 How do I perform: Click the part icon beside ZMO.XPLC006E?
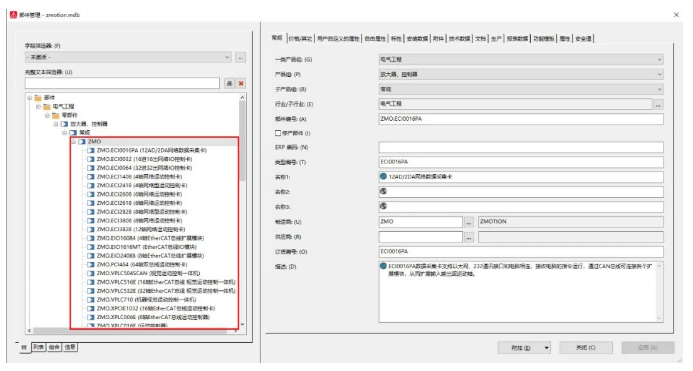(91, 317)
